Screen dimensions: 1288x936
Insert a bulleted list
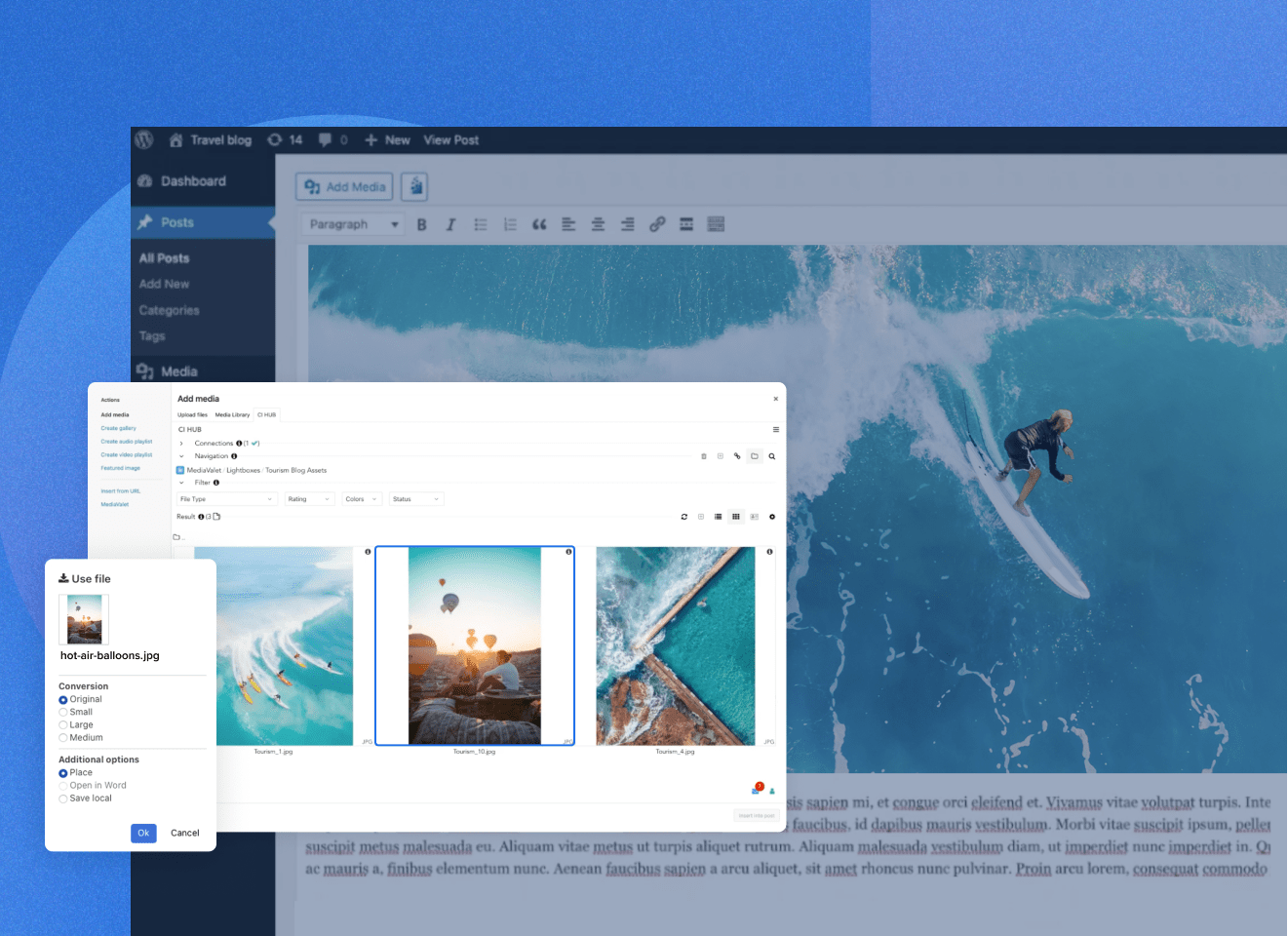481,224
